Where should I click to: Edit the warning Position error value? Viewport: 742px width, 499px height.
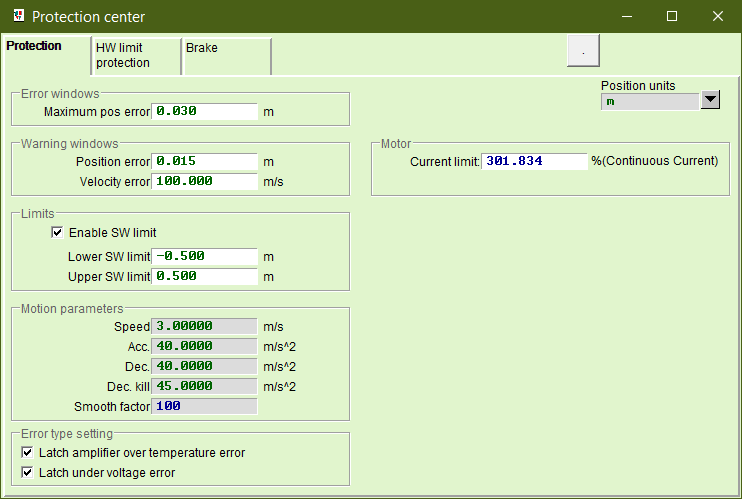tap(204, 162)
